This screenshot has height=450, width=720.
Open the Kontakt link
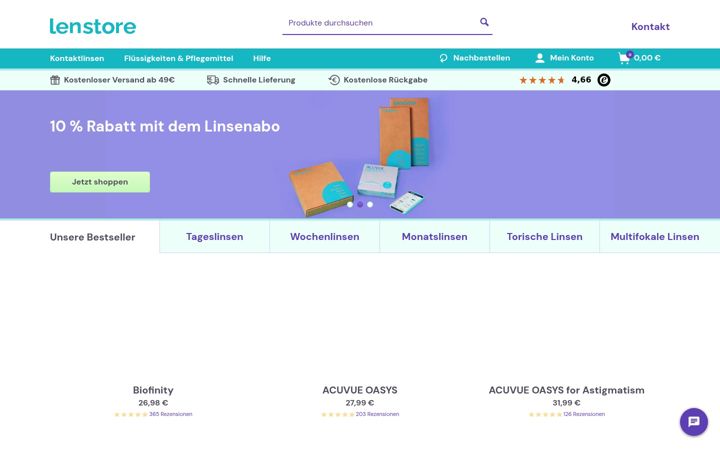click(x=650, y=27)
